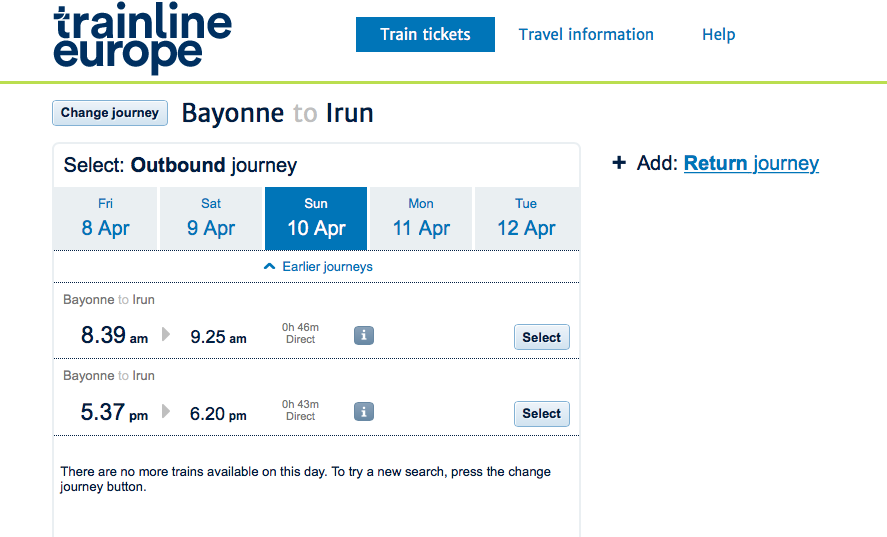Screen dimensions: 887x537
Task: Open the Train tickets menu
Action: [425, 35]
